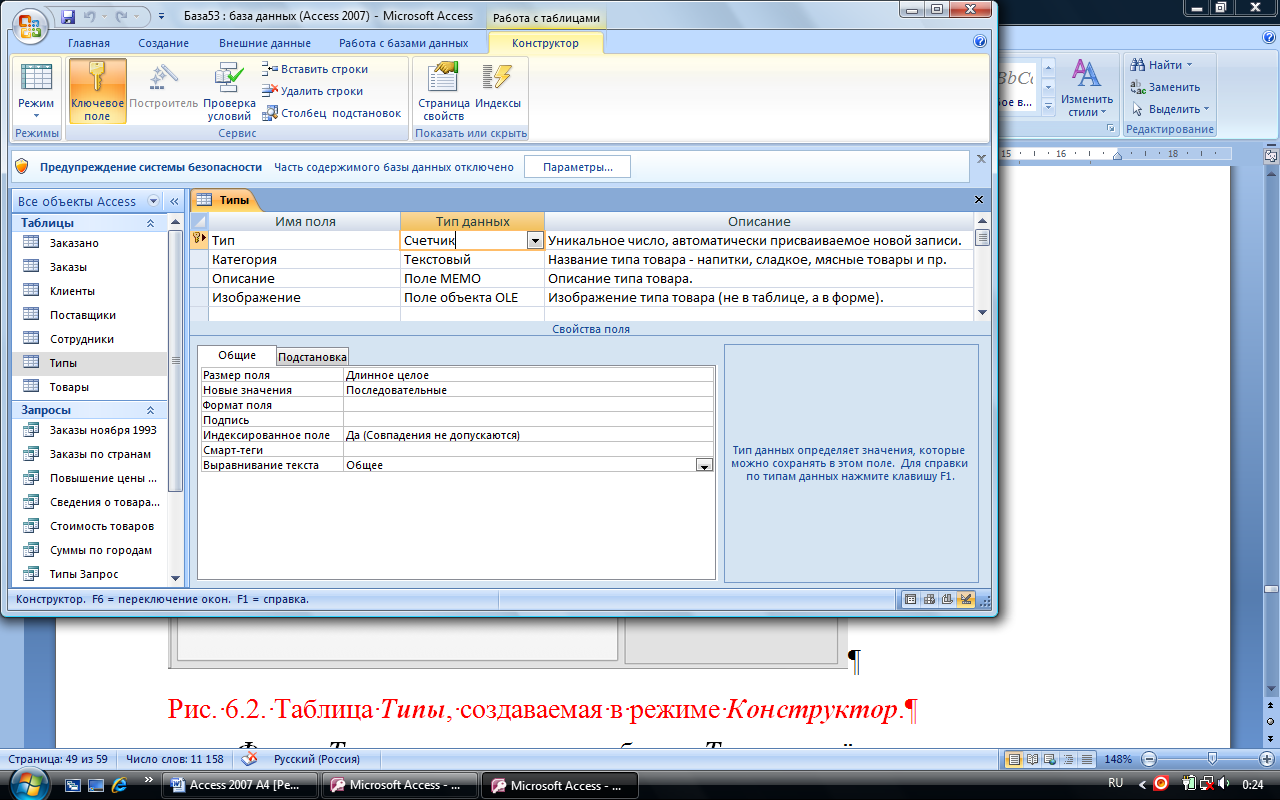
Task: Click the Undo arrow in Quick Access toolbar
Action: click(x=90, y=17)
